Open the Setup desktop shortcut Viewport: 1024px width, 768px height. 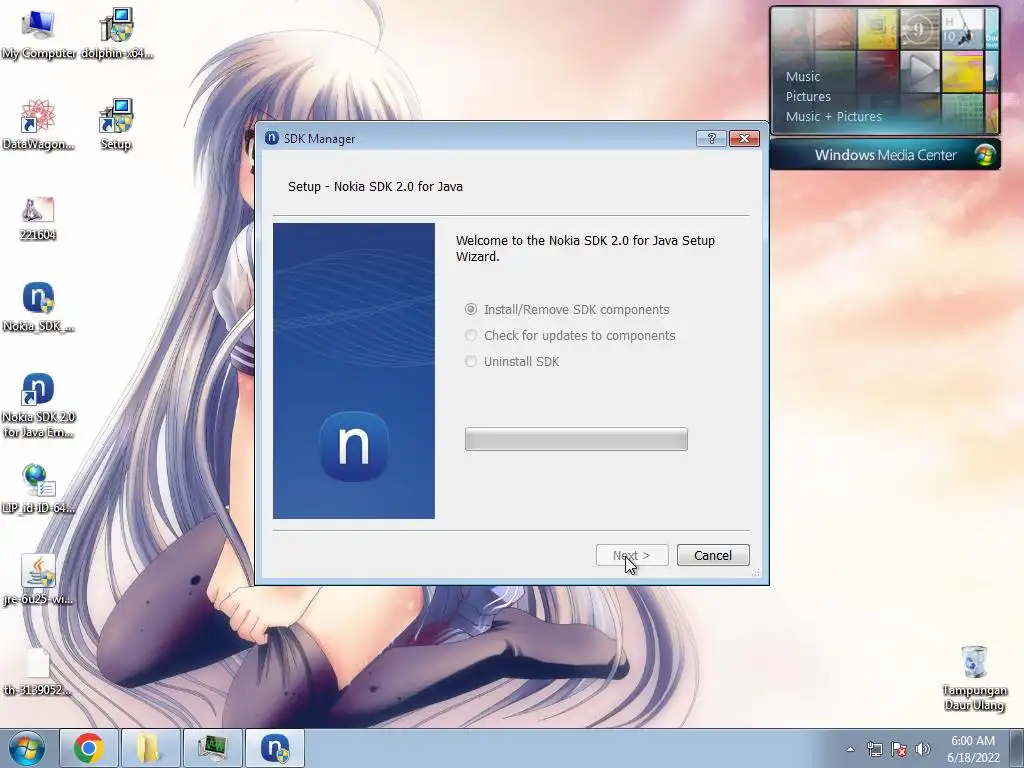(116, 125)
